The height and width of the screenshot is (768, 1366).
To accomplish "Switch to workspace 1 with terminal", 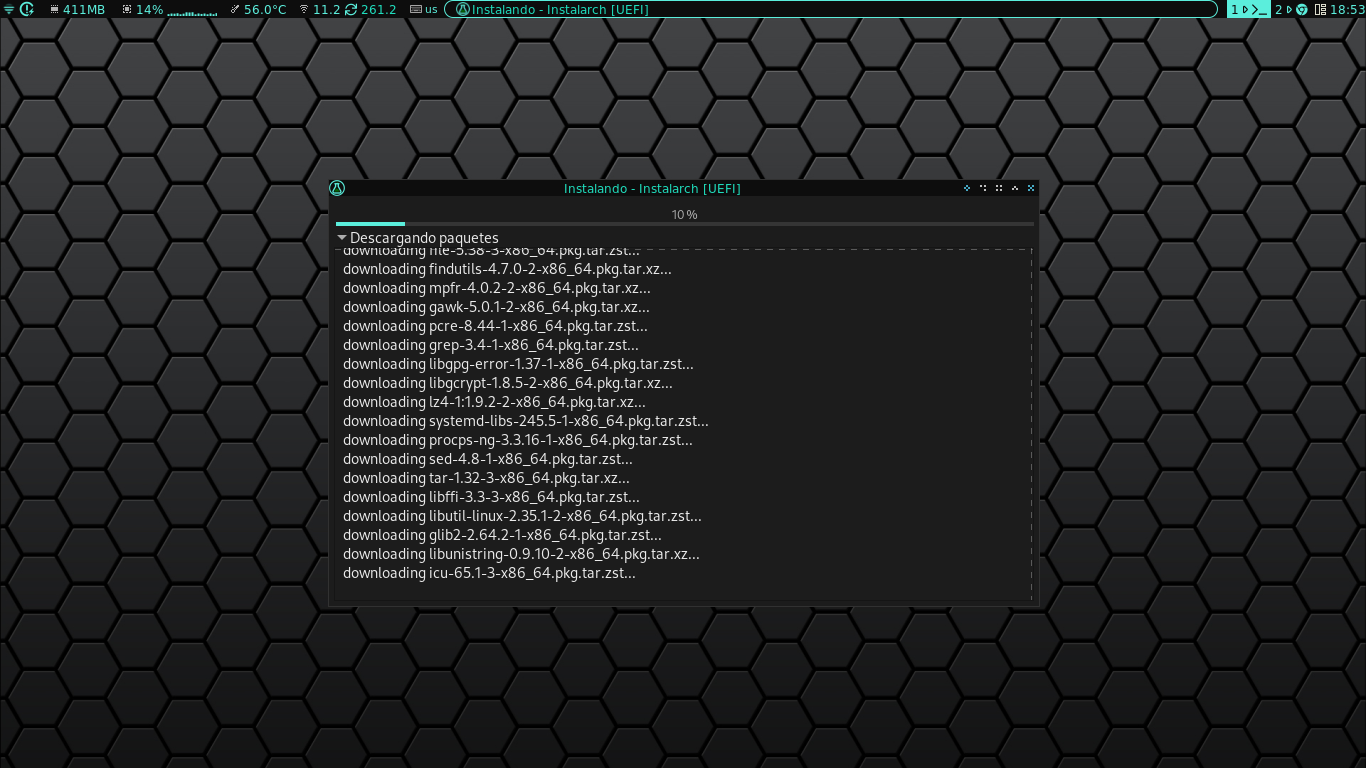I will click(x=1249, y=9).
